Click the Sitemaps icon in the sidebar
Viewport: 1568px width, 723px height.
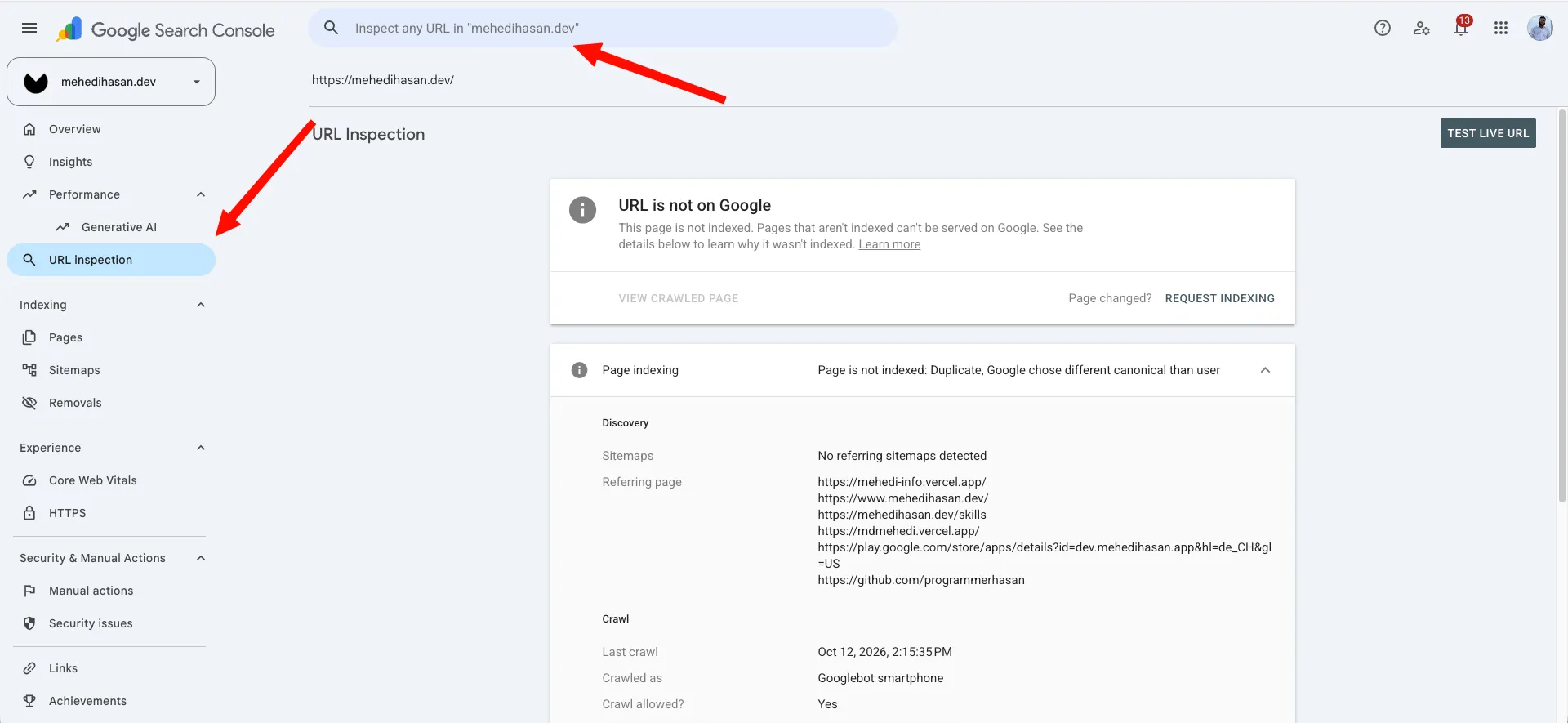pyautogui.click(x=29, y=370)
